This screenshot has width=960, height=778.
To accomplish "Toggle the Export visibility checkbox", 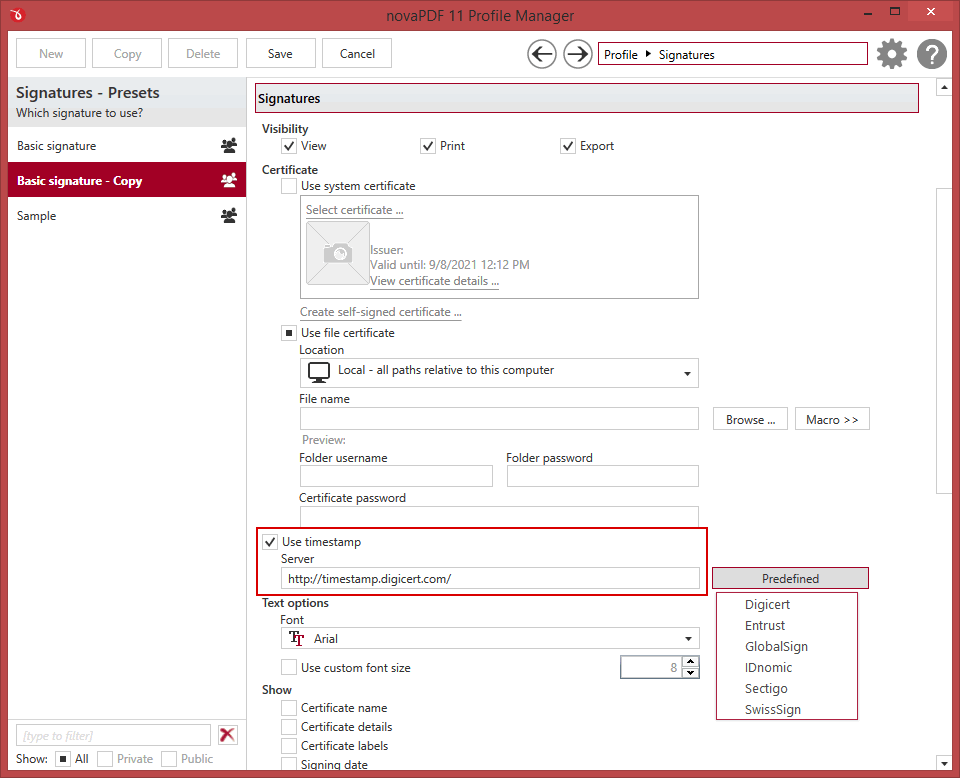I will [568, 146].
